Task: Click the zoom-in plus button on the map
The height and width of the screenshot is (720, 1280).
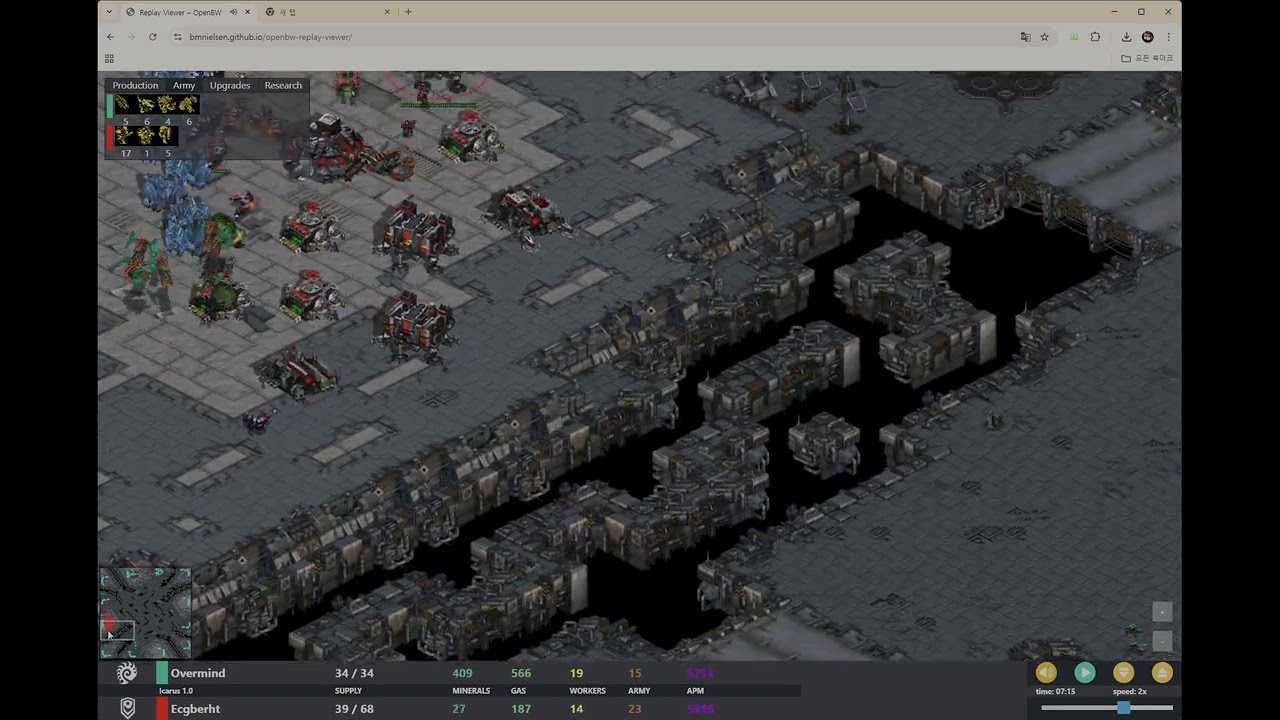Action: tap(1162, 611)
